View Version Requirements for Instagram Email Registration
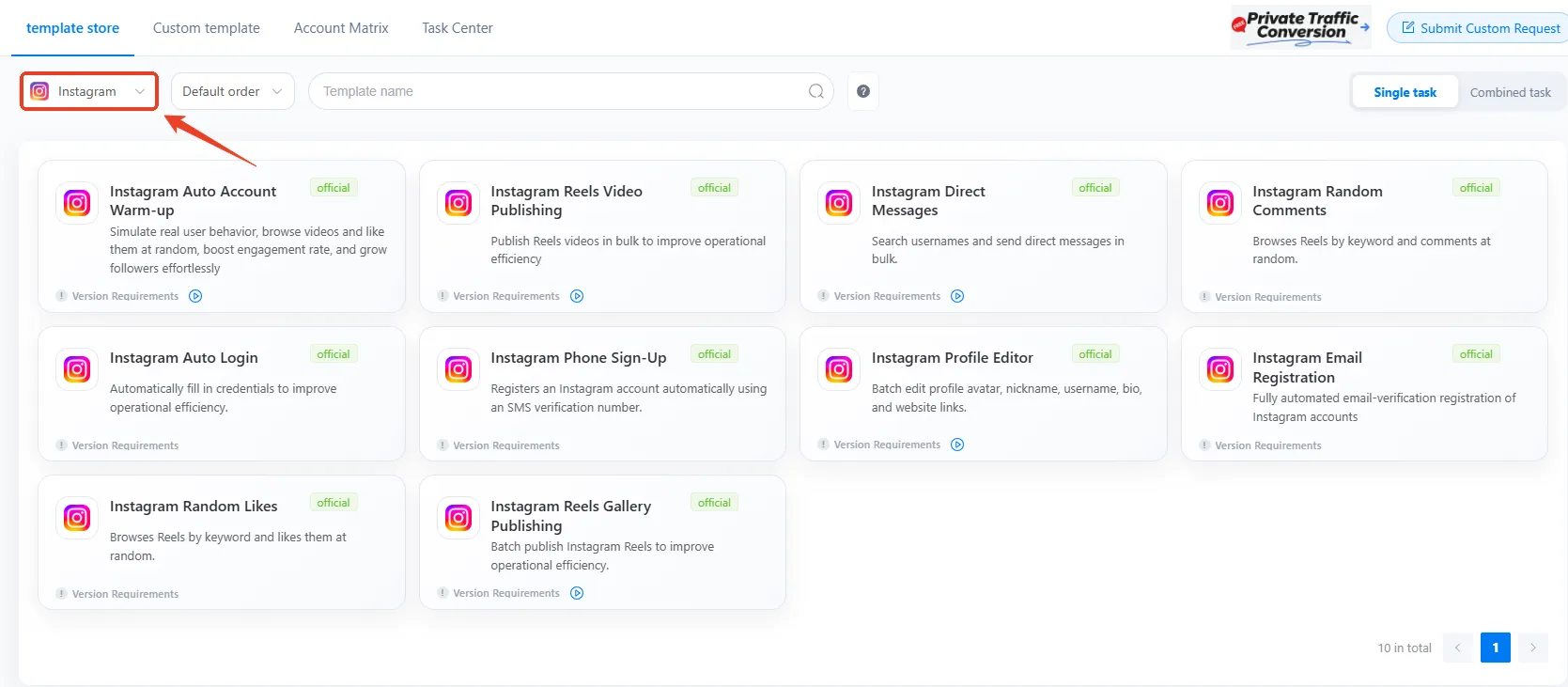 click(1268, 445)
